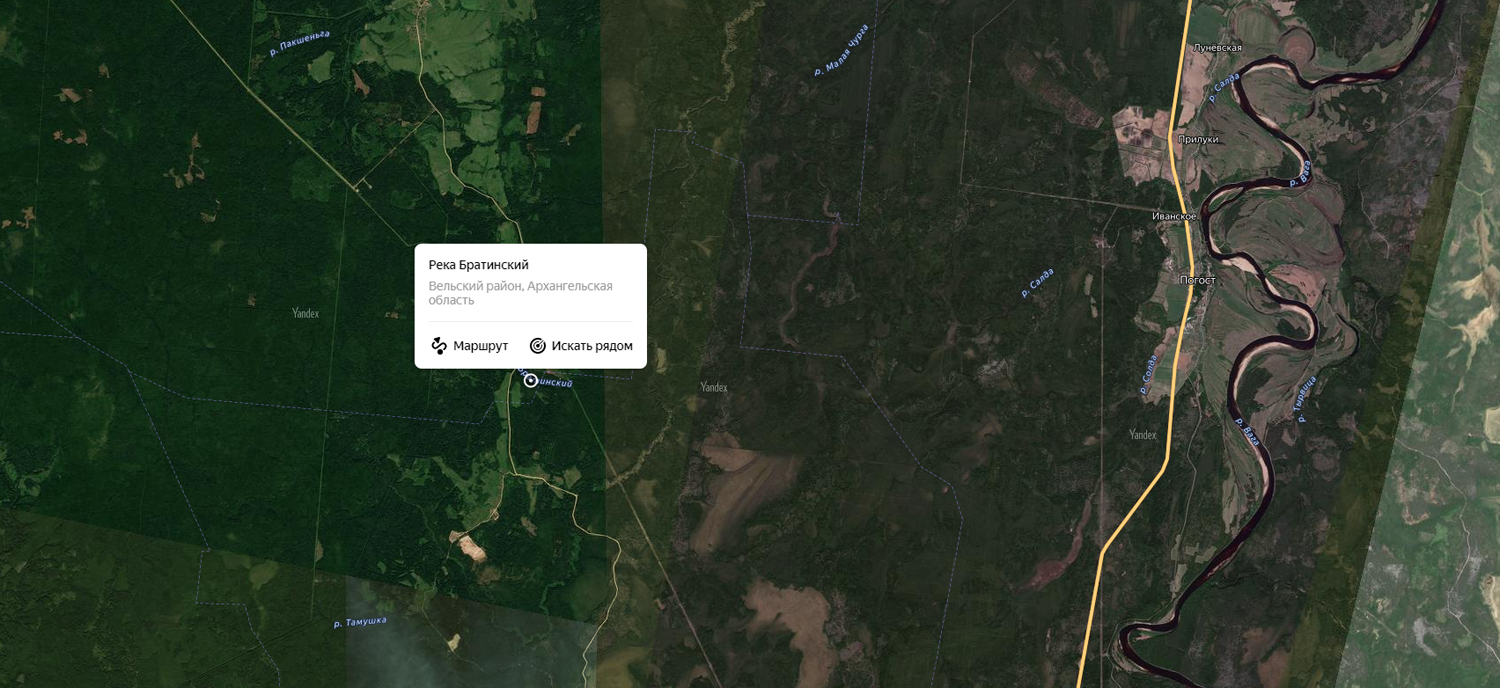The image size is (1500, 688).
Task: Click the Погост settlement label
Action: click(x=1198, y=280)
